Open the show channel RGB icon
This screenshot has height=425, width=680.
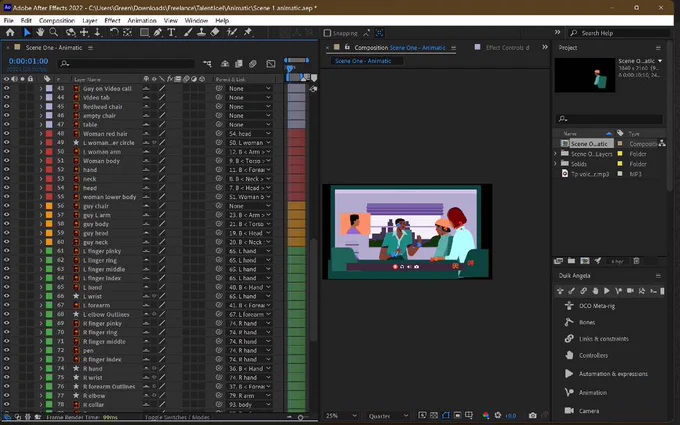coord(486,415)
